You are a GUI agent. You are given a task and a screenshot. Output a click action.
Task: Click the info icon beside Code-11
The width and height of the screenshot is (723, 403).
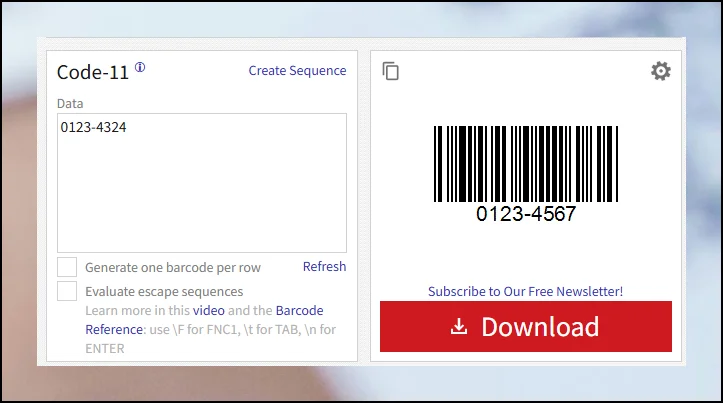140,68
